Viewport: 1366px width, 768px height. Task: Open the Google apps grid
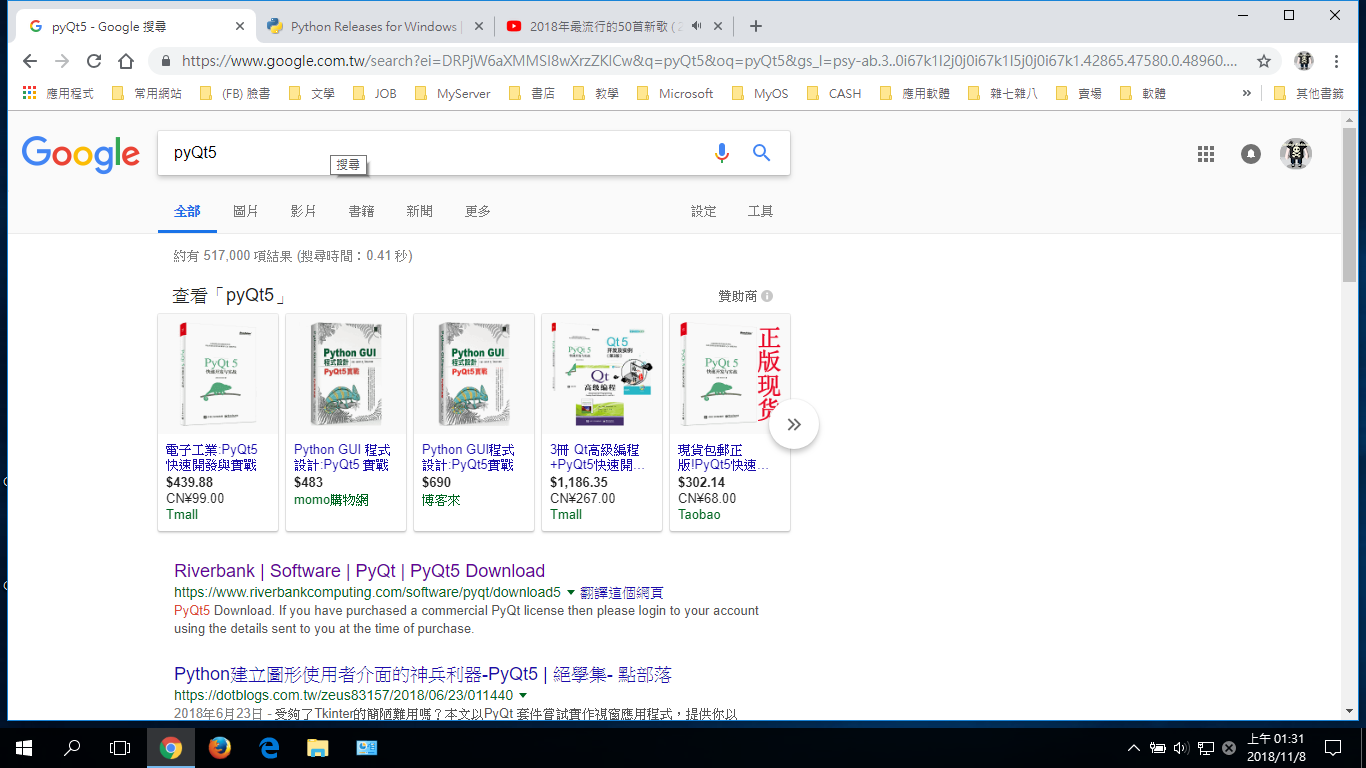(1206, 154)
